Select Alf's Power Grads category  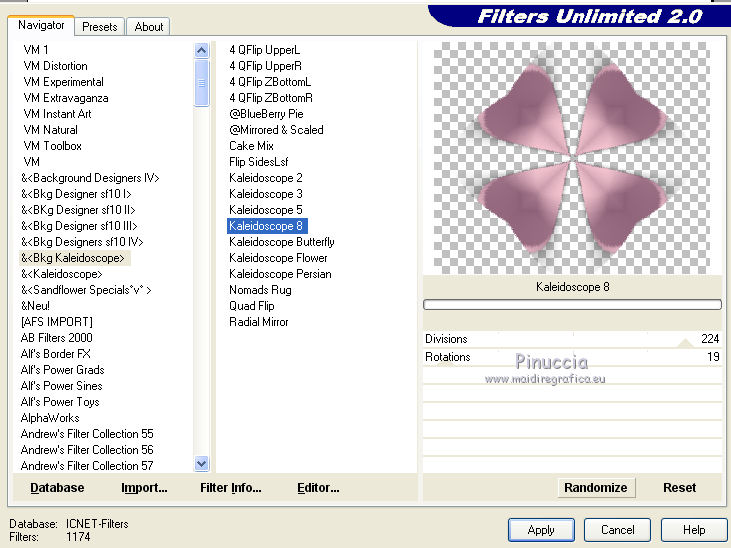pyautogui.click(x=62, y=370)
